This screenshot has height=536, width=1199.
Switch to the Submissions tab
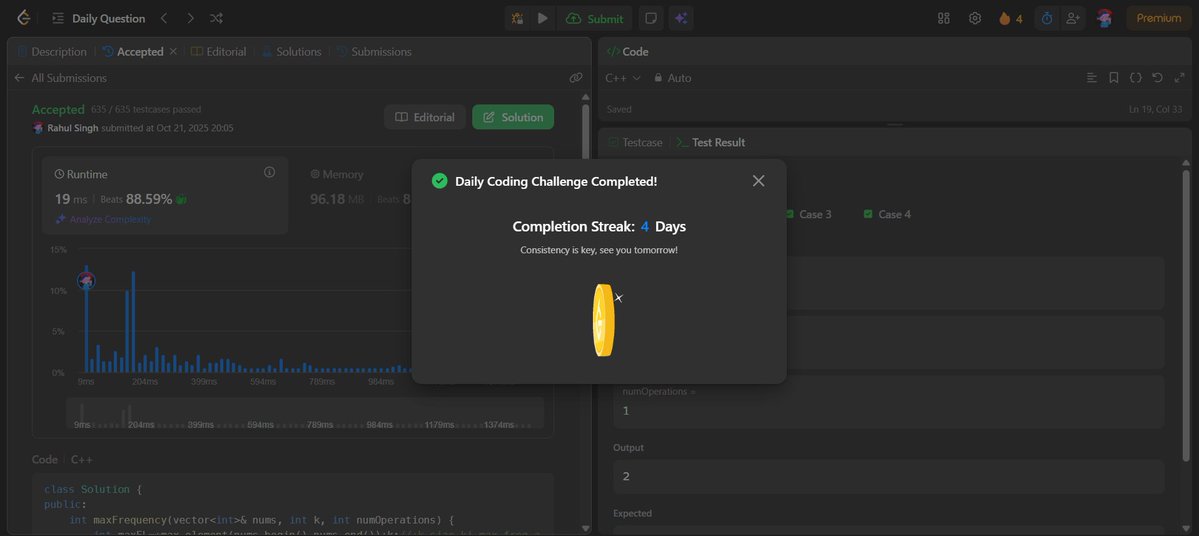point(374,52)
